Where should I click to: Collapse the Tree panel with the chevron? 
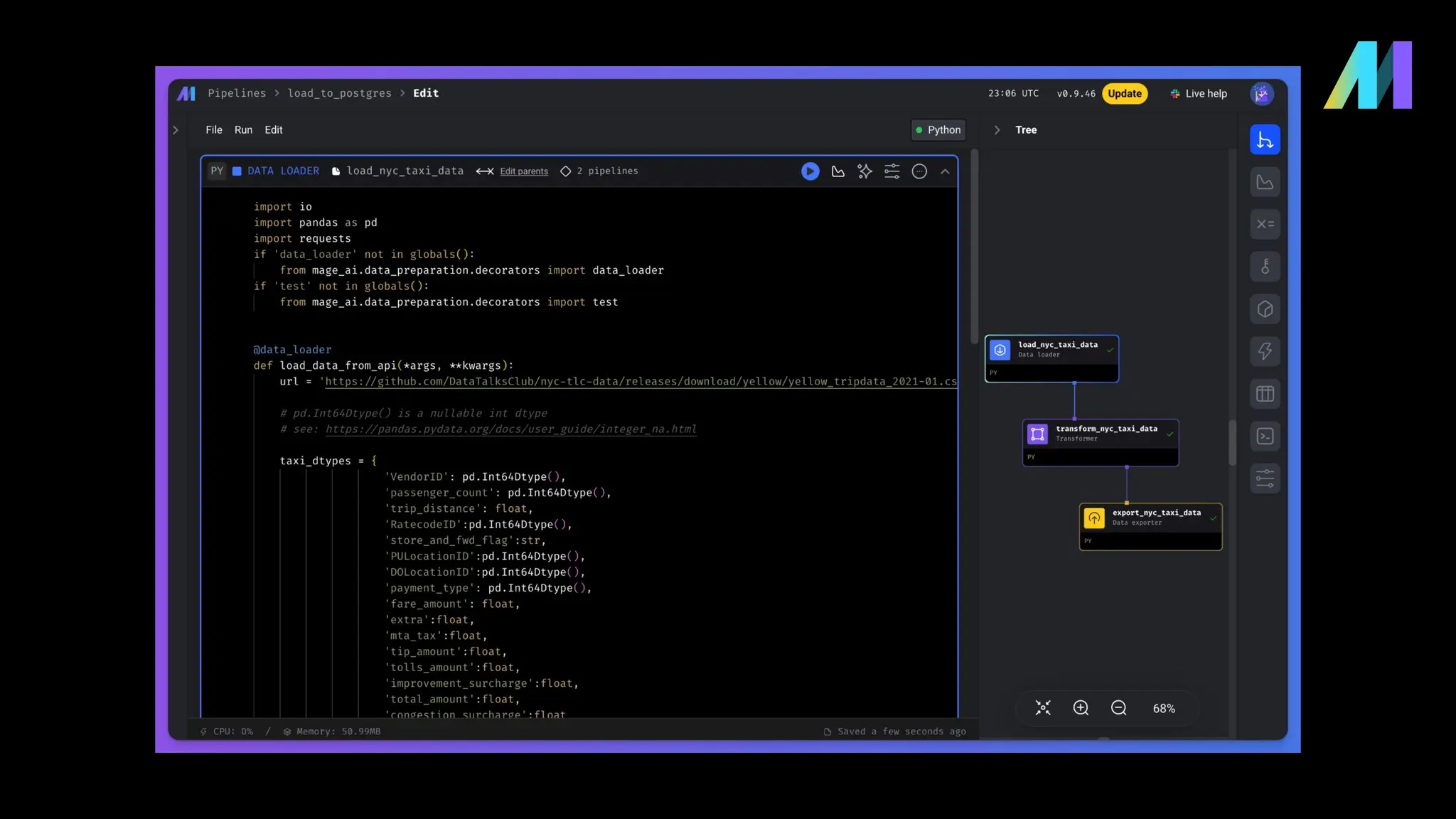point(997,130)
